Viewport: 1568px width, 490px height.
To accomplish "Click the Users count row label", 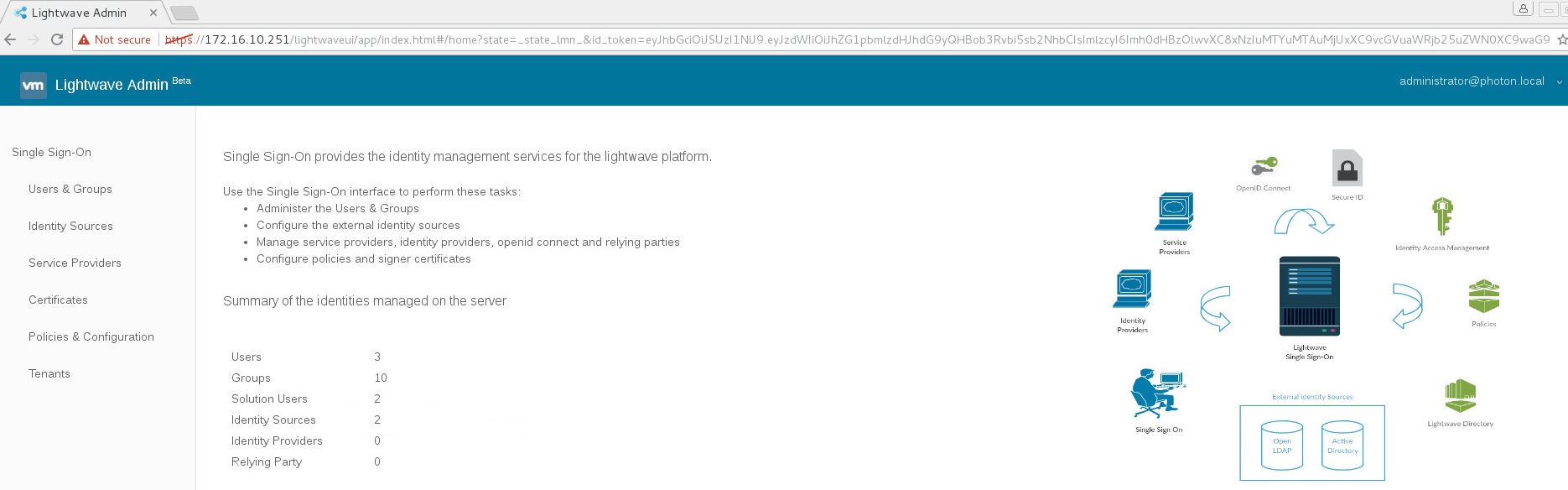I will click(x=247, y=357).
